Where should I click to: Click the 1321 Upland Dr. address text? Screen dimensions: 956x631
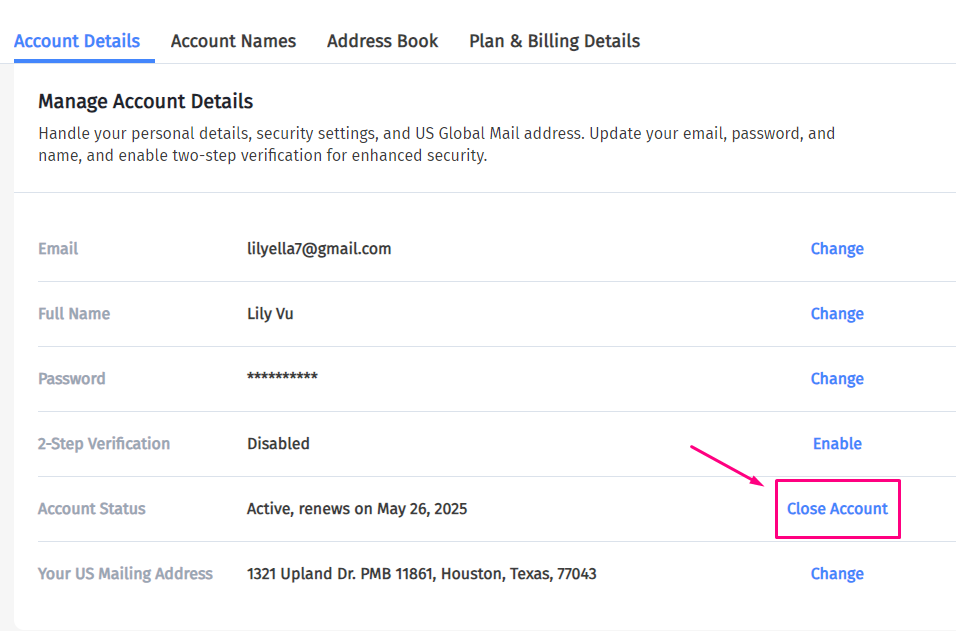pyautogui.click(x=421, y=574)
